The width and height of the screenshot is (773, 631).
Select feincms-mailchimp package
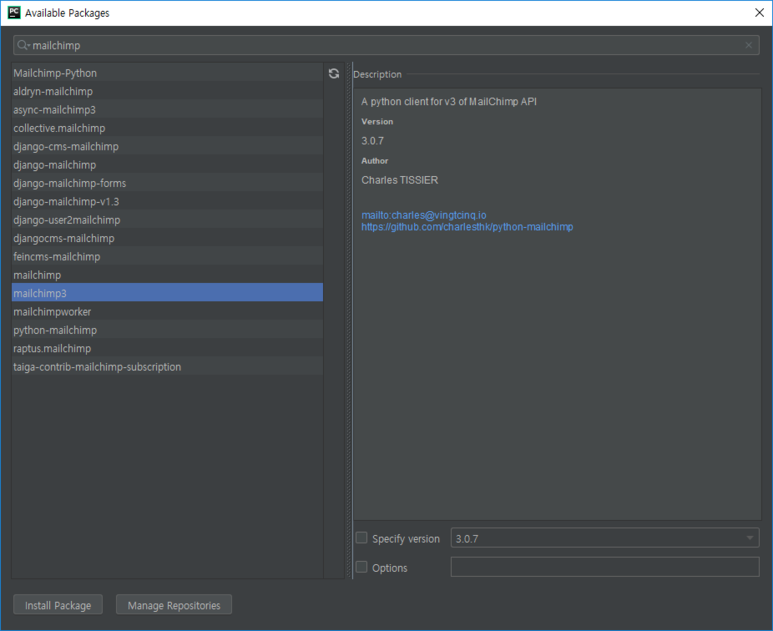167,256
